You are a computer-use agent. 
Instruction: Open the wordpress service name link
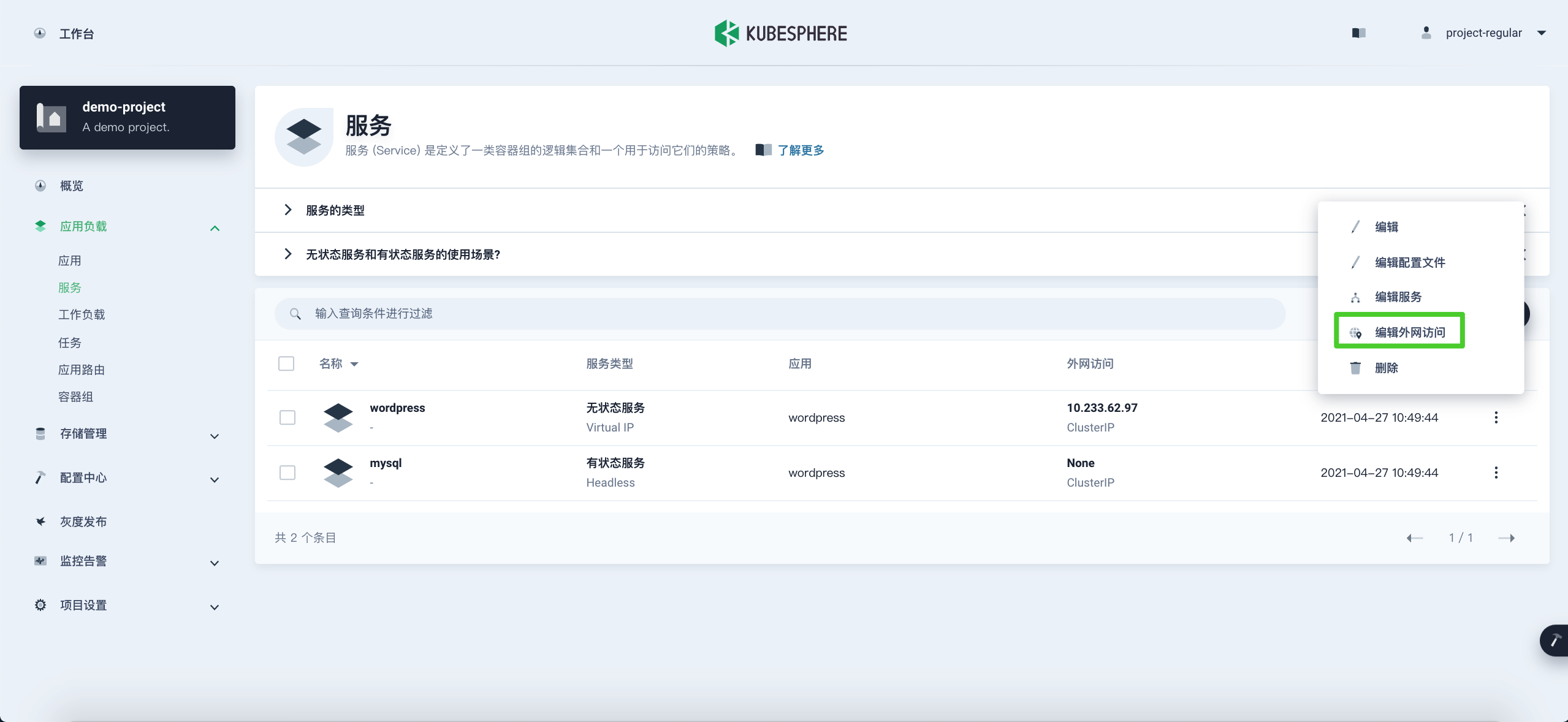pos(397,408)
